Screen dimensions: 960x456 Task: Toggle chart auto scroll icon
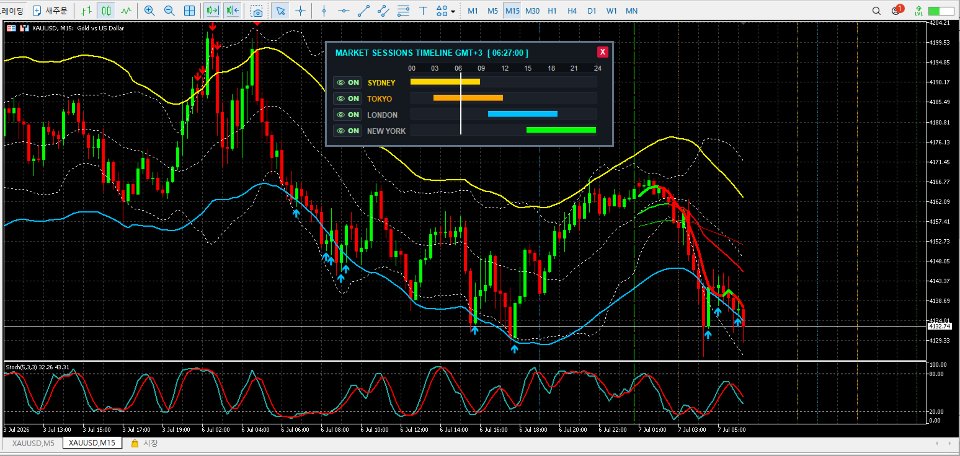tap(212, 10)
